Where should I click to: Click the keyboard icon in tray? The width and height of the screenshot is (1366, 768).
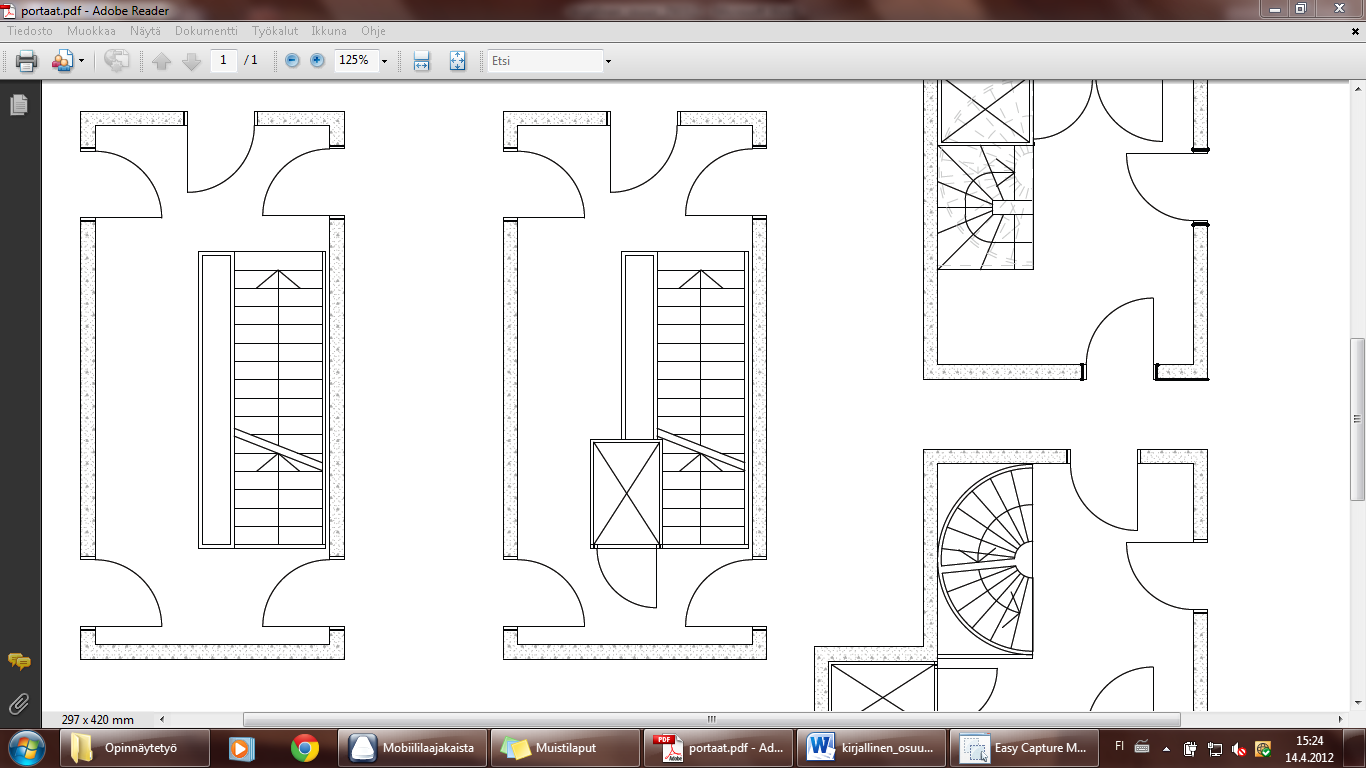point(1142,747)
